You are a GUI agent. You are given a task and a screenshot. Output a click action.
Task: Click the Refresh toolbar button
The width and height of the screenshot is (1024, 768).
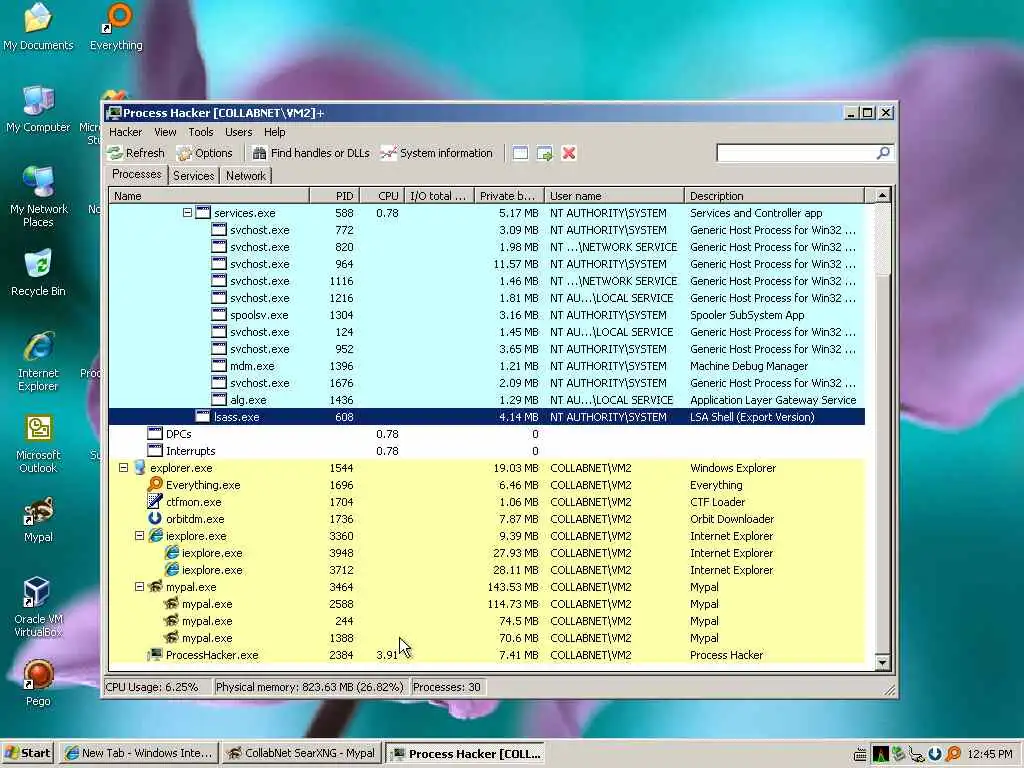click(x=136, y=153)
